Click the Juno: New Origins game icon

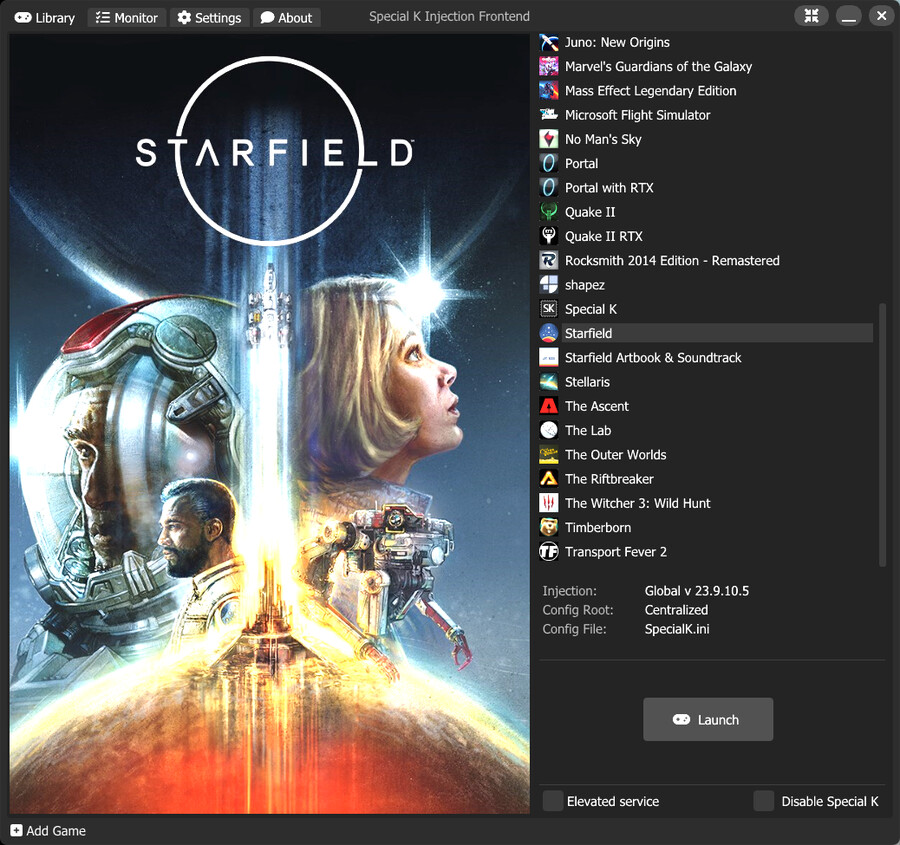pyautogui.click(x=549, y=42)
